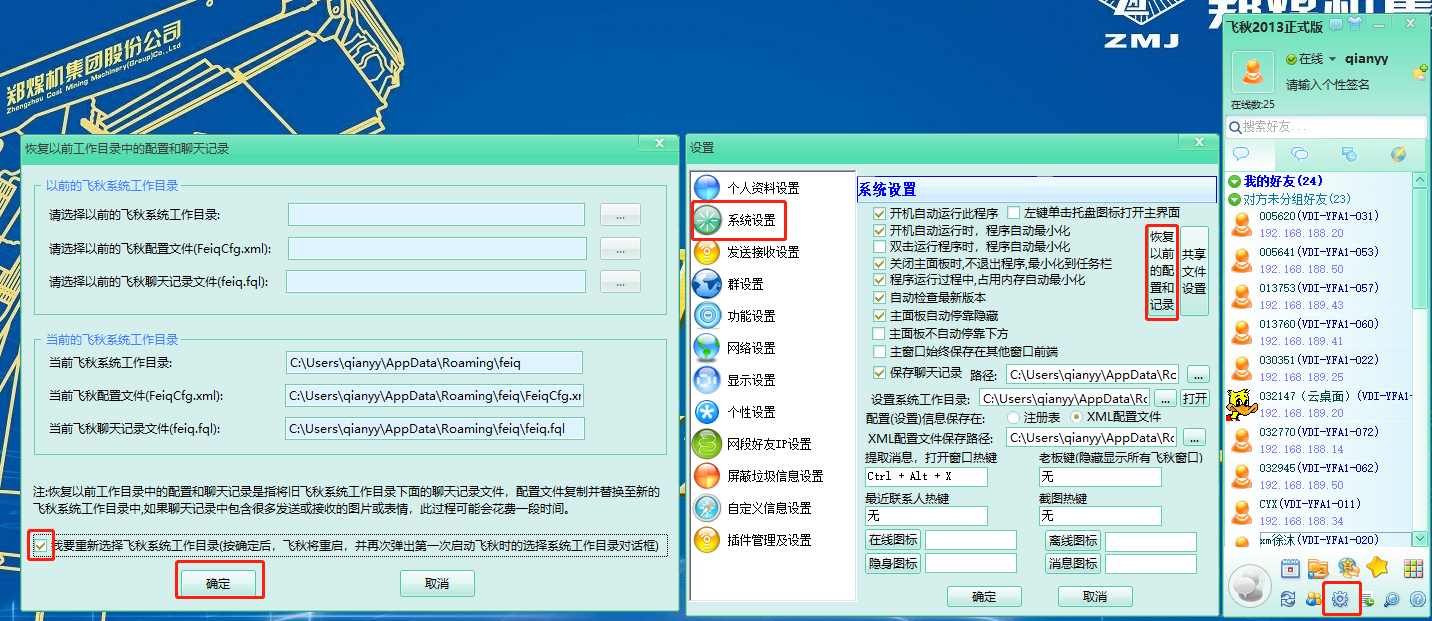Click 共享文件设置 button
Screen dimensions: 1432x621
coord(1194,271)
